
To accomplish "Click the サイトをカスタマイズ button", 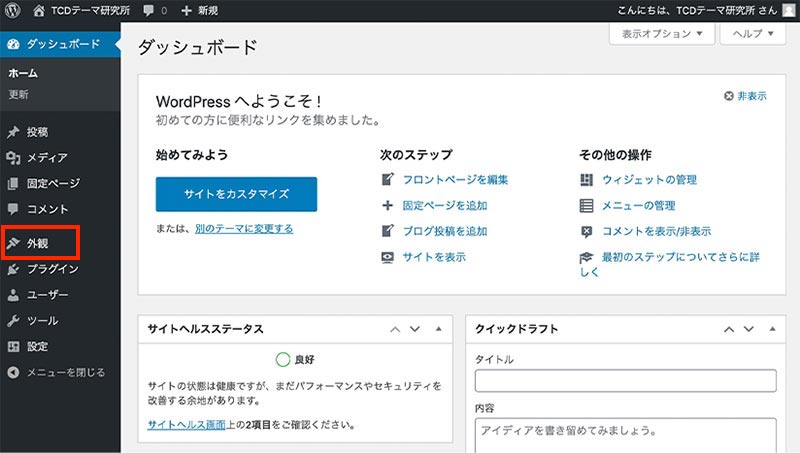I will (x=236, y=194).
